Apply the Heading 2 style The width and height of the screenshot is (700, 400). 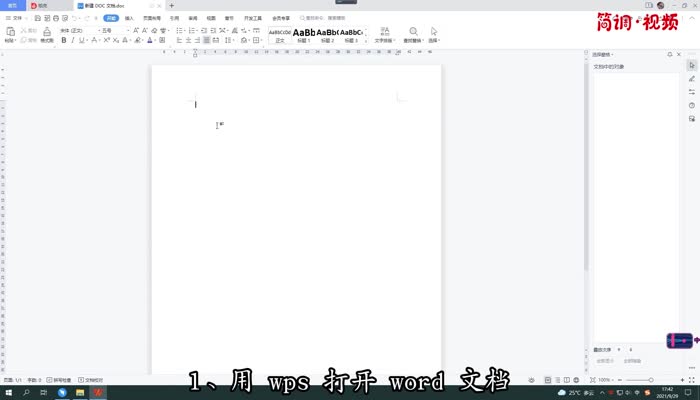327,35
